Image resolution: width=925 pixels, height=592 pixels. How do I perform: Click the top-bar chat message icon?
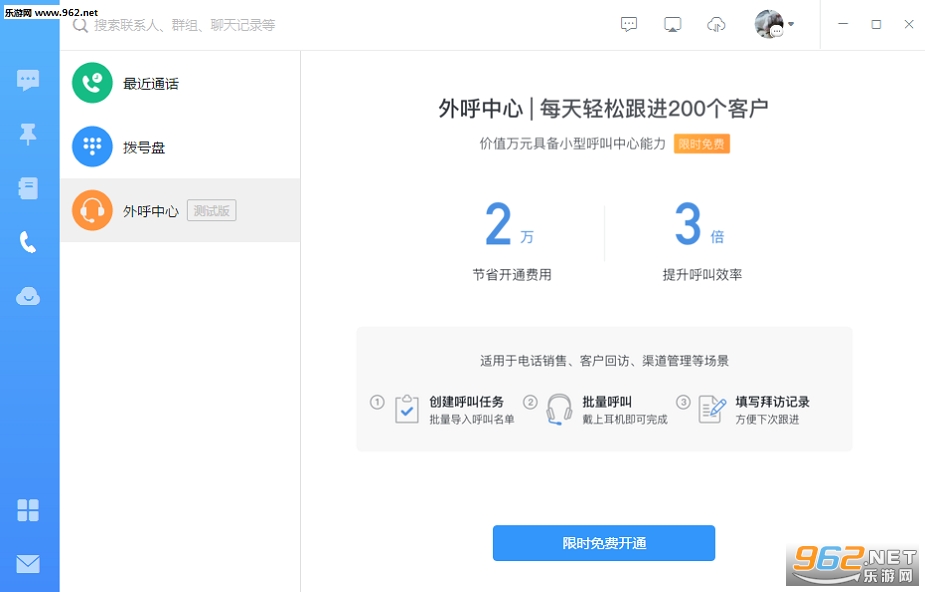629,24
